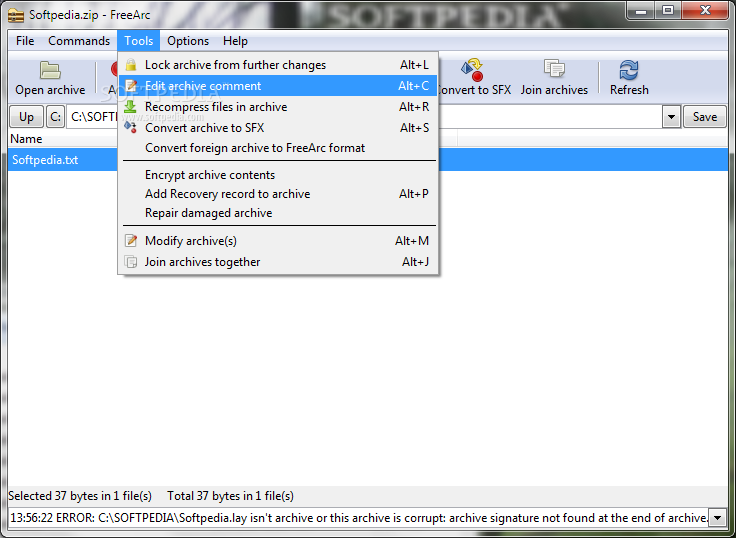Click the Convert to SFX toolbar icon

(x=473, y=69)
